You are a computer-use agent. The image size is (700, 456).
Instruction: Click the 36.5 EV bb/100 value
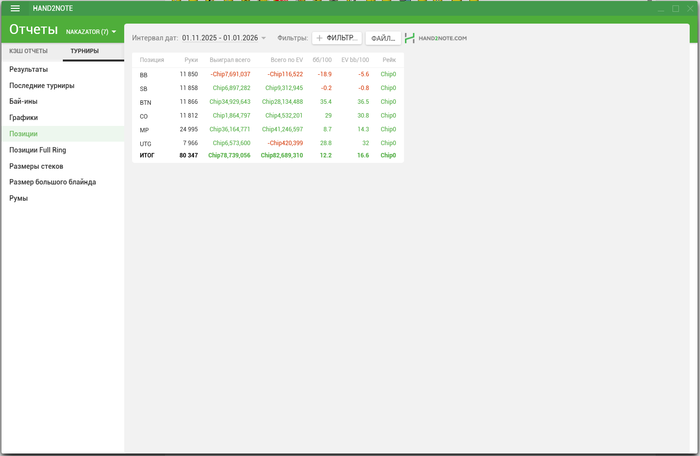click(x=363, y=102)
